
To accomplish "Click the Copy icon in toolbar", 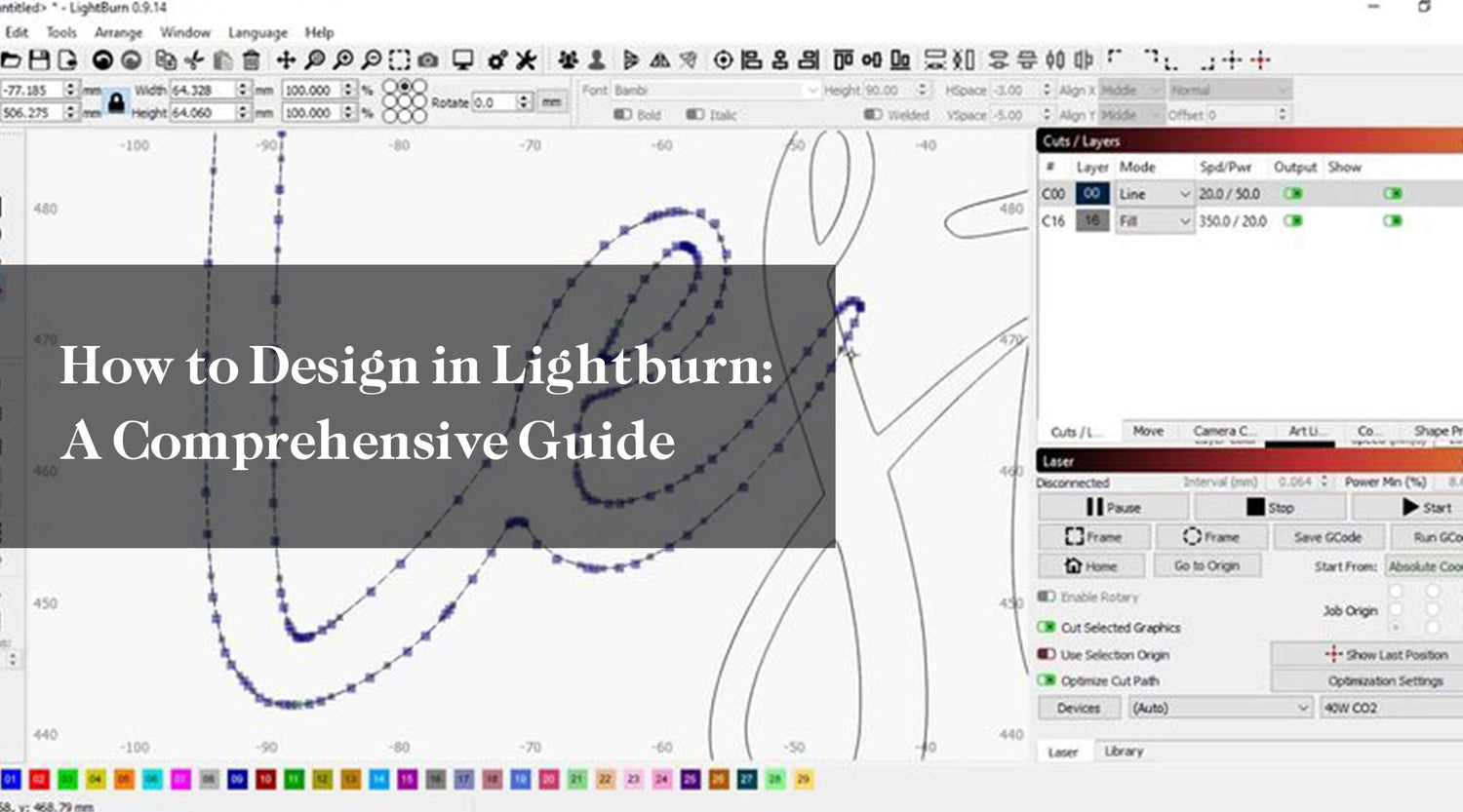I will click(x=167, y=60).
